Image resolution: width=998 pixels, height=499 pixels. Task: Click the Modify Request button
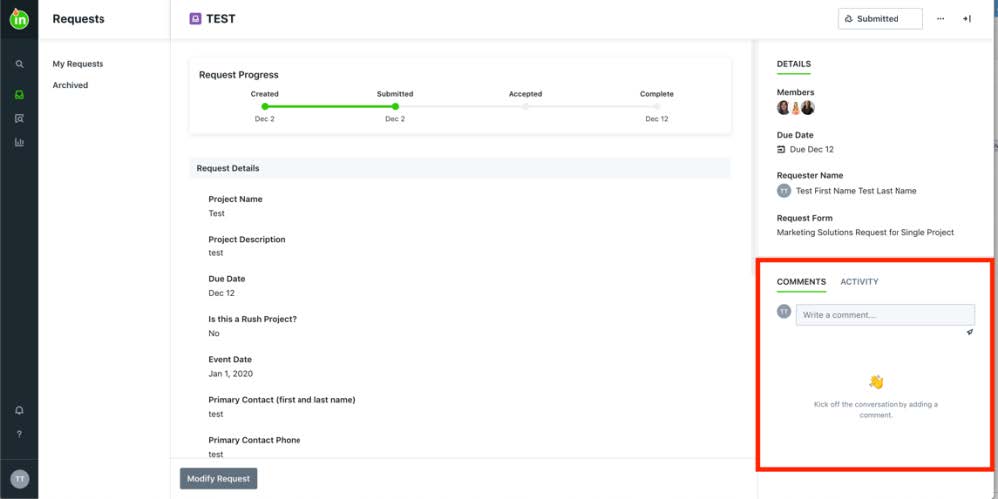coord(218,479)
